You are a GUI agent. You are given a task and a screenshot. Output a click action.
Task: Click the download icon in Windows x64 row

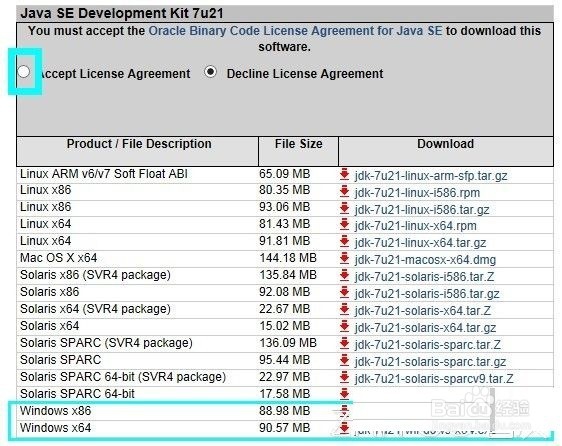point(344,428)
